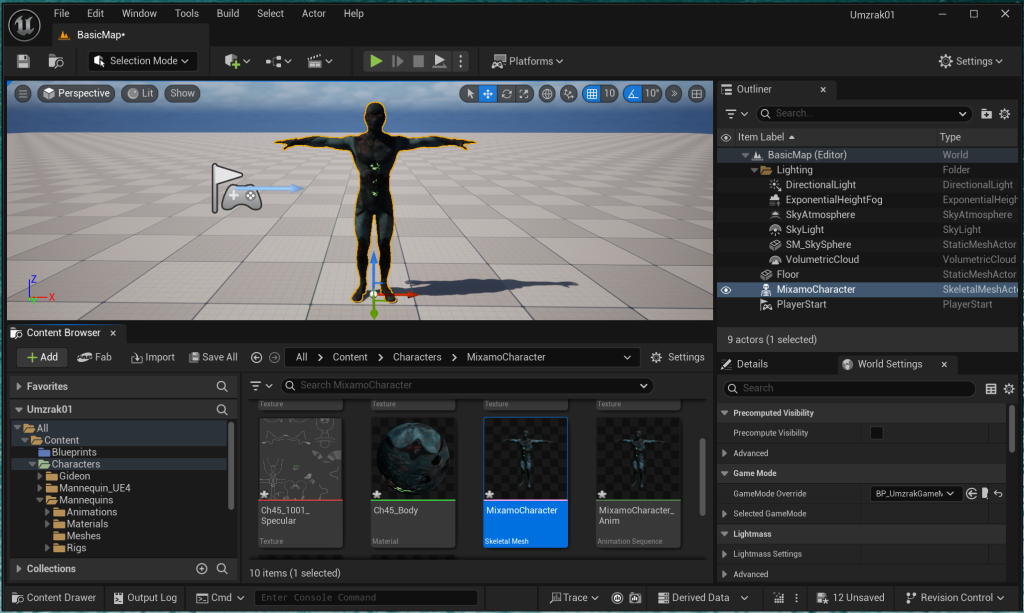
Task: Collapse the BasicMap (Editor) tree node
Action: (x=745, y=155)
